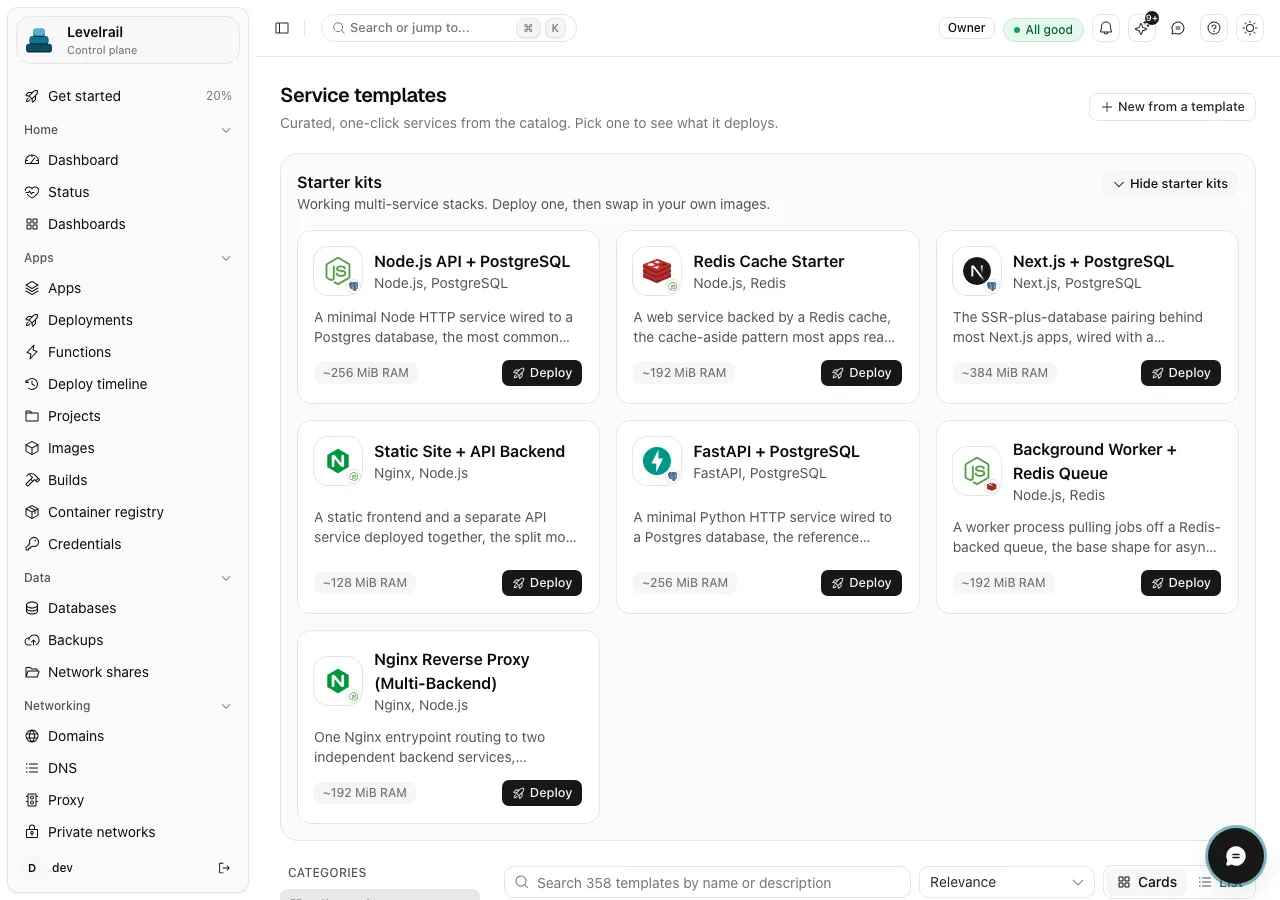Toggle the light/dark theme sun icon
Screen dimensions: 1280x900
1250,28
